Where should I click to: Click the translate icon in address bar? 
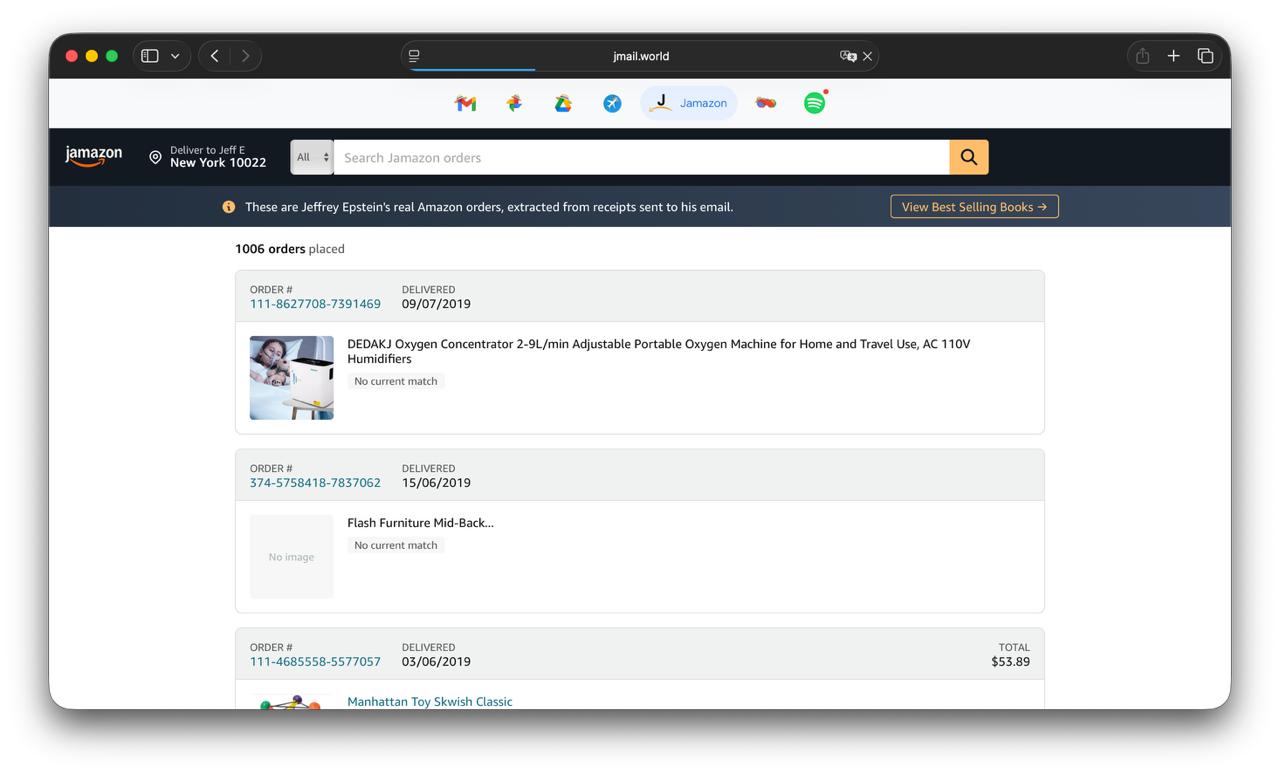point(848,56)
